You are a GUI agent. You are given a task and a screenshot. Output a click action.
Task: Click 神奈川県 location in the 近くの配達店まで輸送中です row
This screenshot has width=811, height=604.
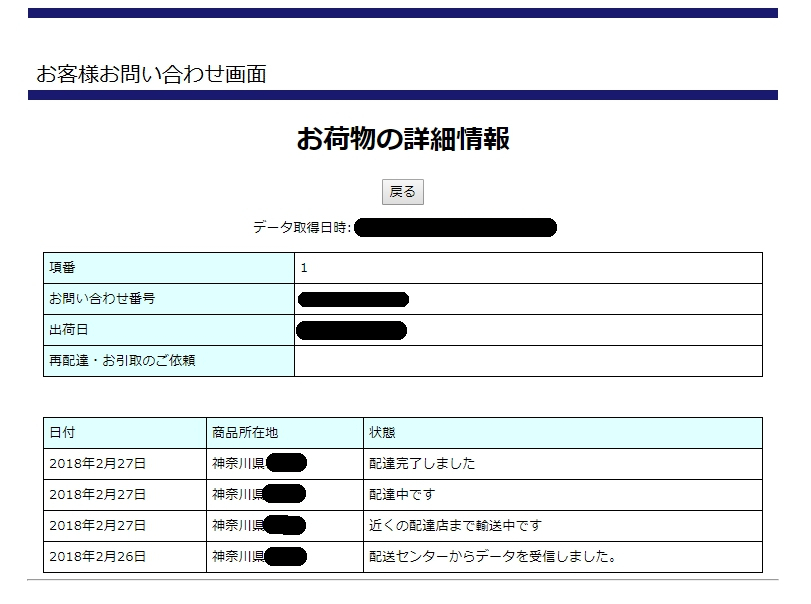pyautogui.click(x=285, y=526)
